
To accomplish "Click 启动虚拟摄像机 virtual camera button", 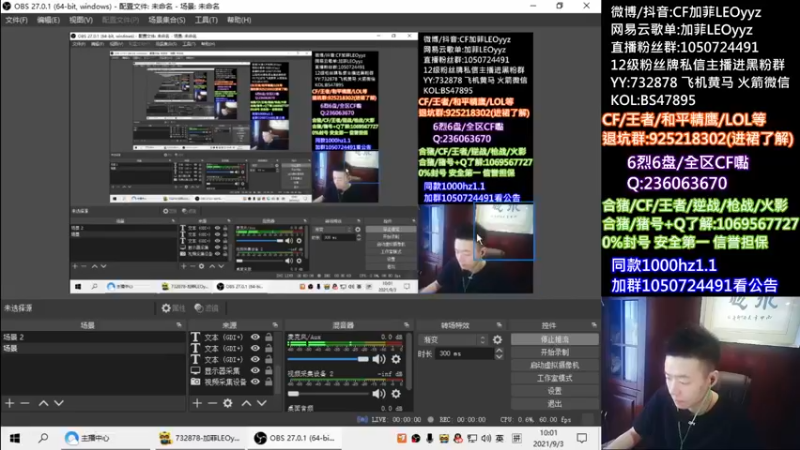I will click(x=555, y=365).
